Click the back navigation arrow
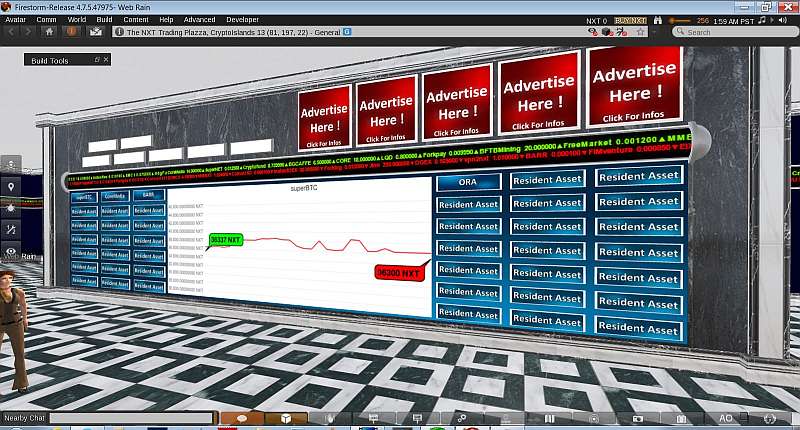 tap(12, 32)
